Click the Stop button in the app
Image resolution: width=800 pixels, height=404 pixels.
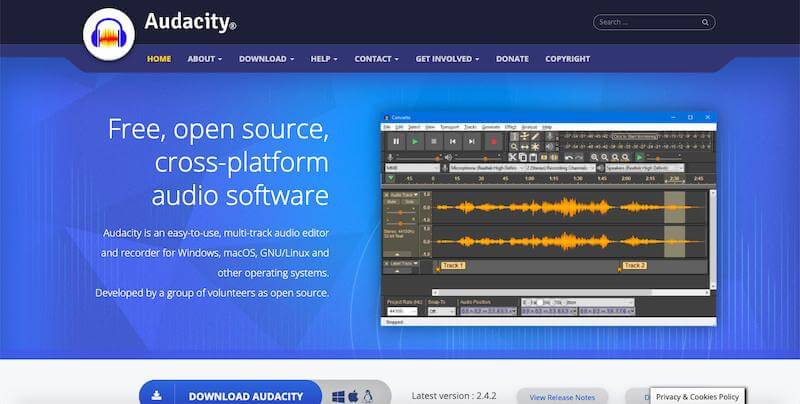click(x=434, y=141)
